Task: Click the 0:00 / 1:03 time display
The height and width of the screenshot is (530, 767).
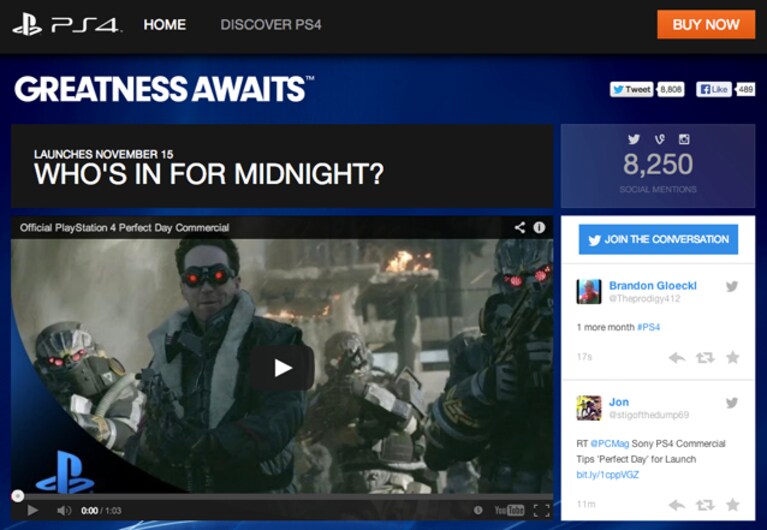Action: (x=101, y=510)
